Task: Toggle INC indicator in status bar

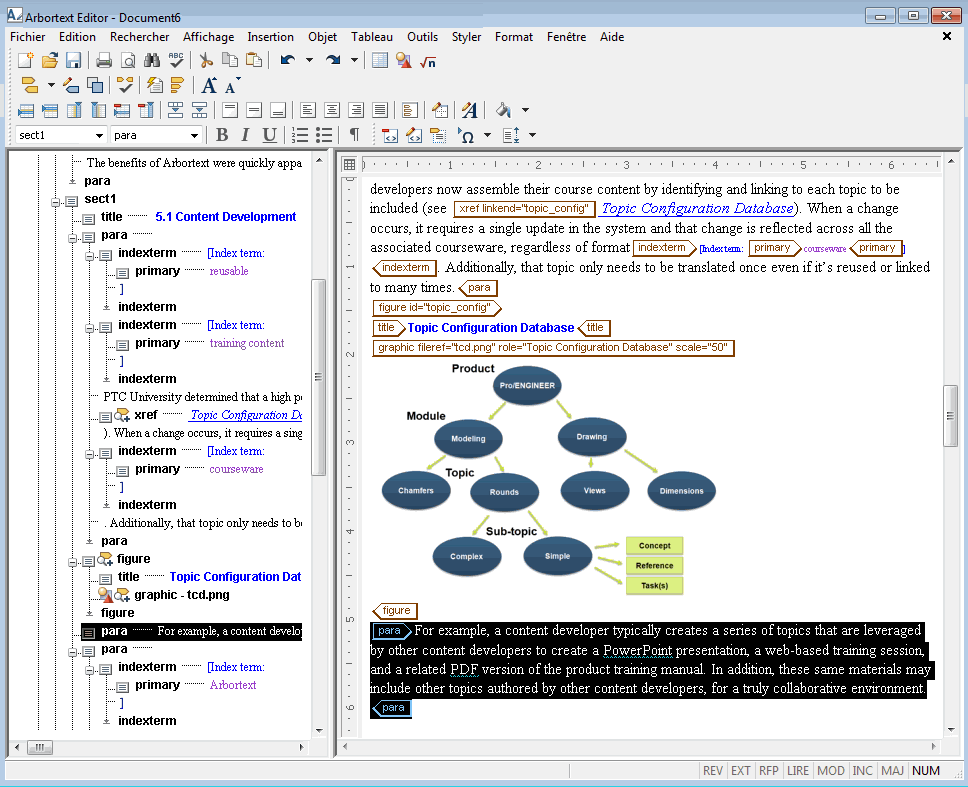Action: [x=862, y=770]
